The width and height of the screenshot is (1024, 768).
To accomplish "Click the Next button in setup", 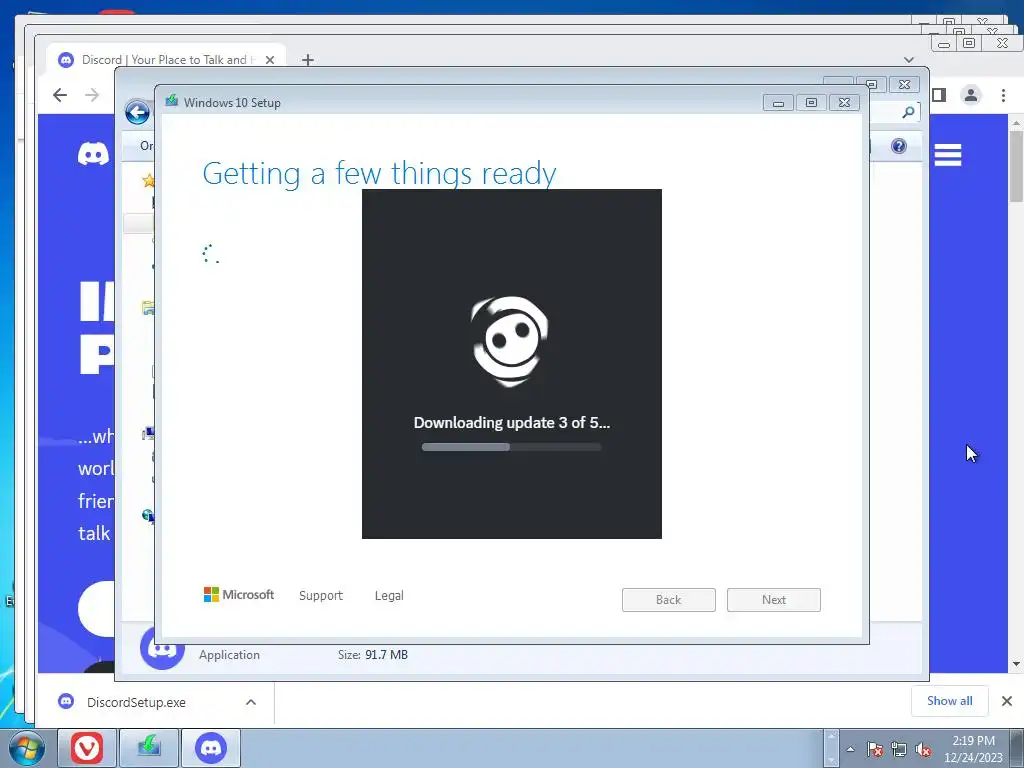I will click(774, 600).
